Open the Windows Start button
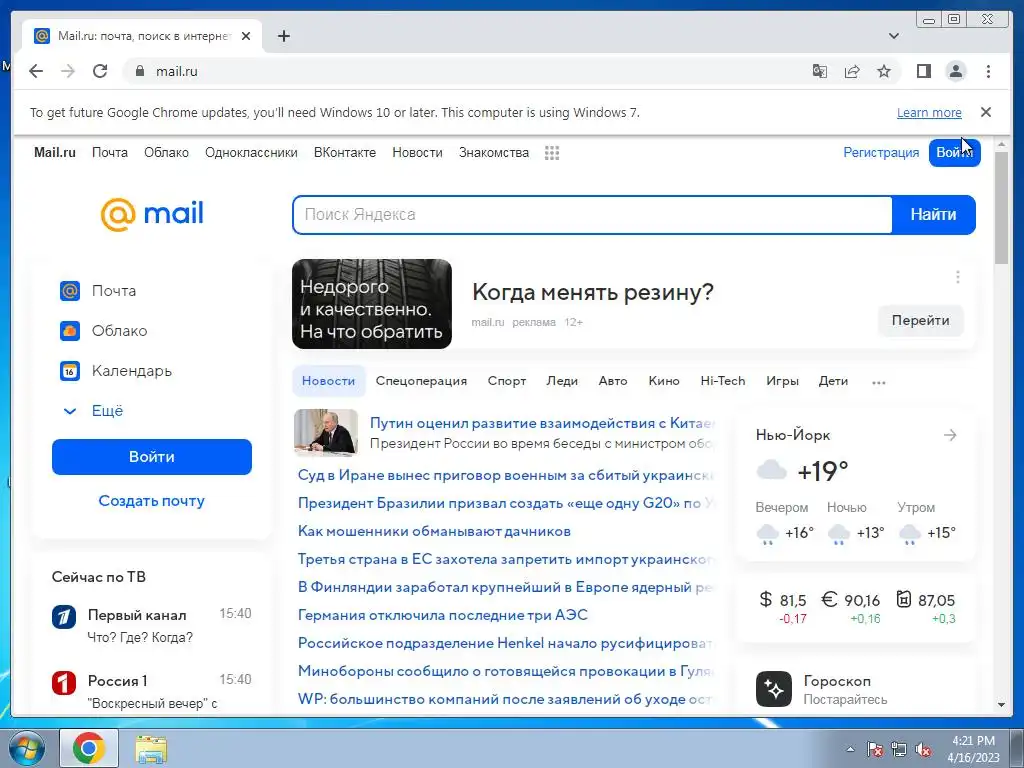Screen dimensions: 1024x768 (x=25, y=748)
